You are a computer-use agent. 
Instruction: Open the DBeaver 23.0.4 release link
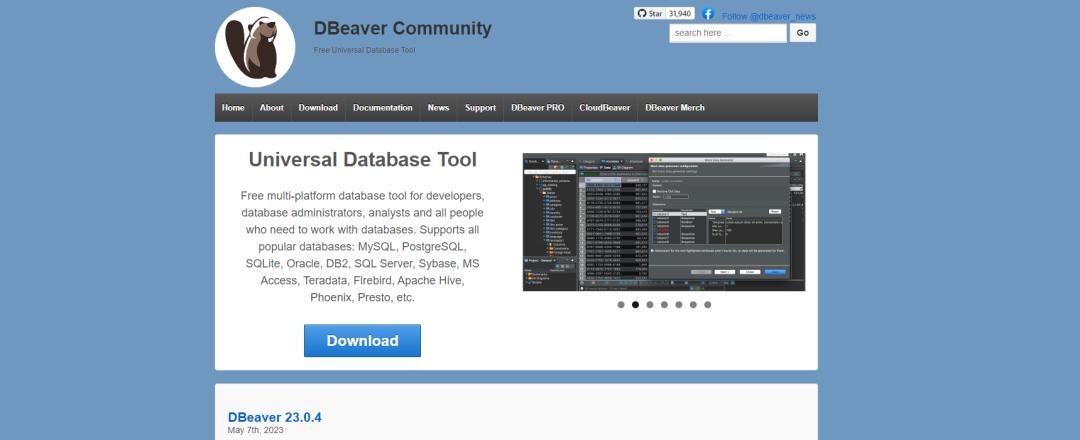click(275, 417)
